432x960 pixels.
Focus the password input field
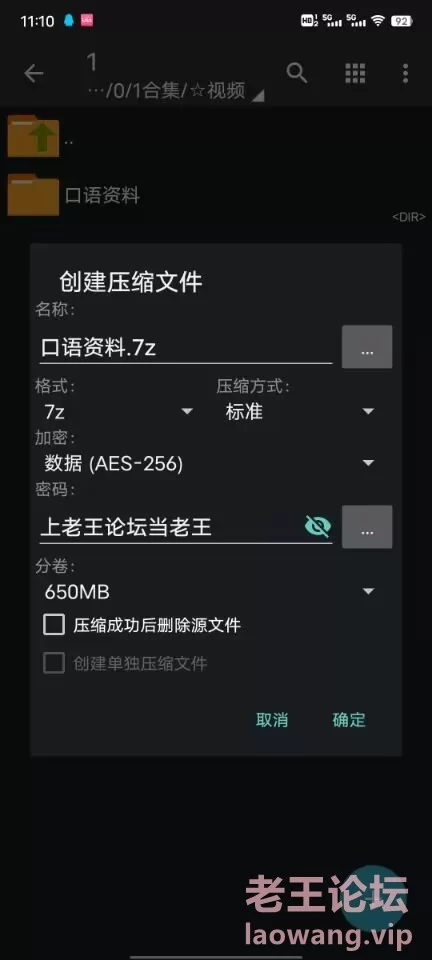pyautogui.click(x=170, y=527)
